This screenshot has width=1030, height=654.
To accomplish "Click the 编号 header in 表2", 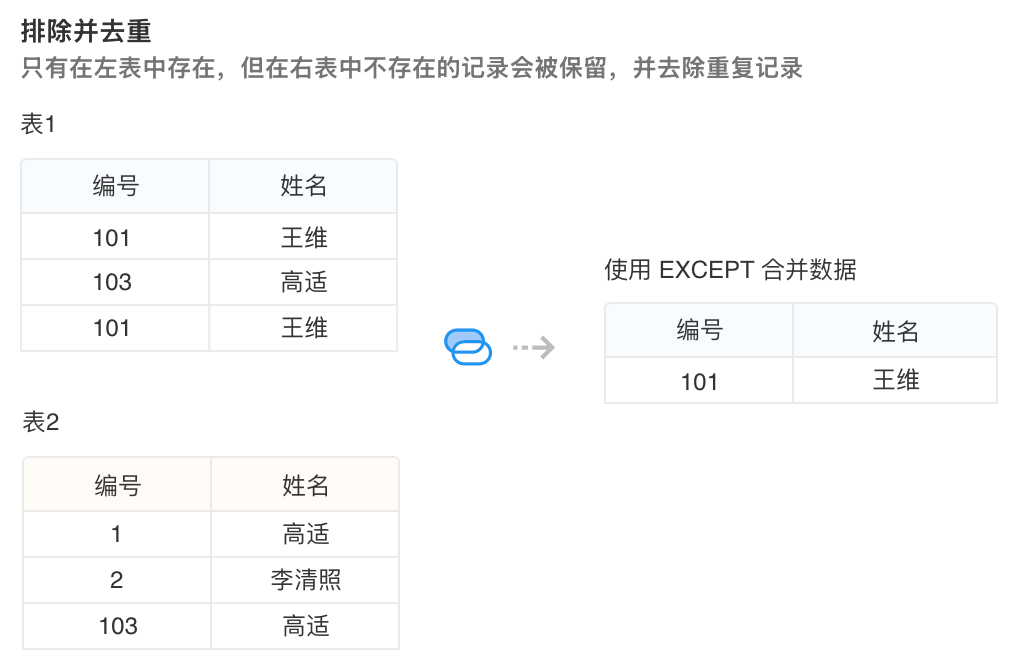I will point(117,486).
